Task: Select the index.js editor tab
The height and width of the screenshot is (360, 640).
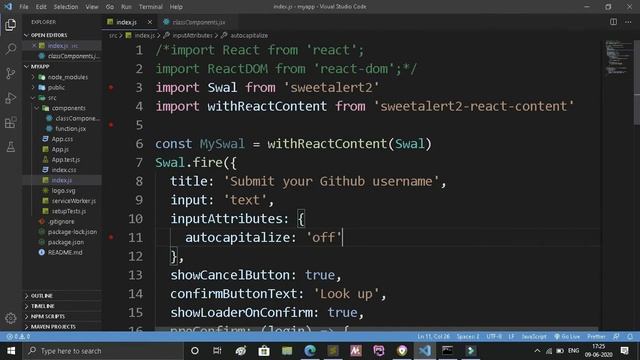Action: coord(126,22)
